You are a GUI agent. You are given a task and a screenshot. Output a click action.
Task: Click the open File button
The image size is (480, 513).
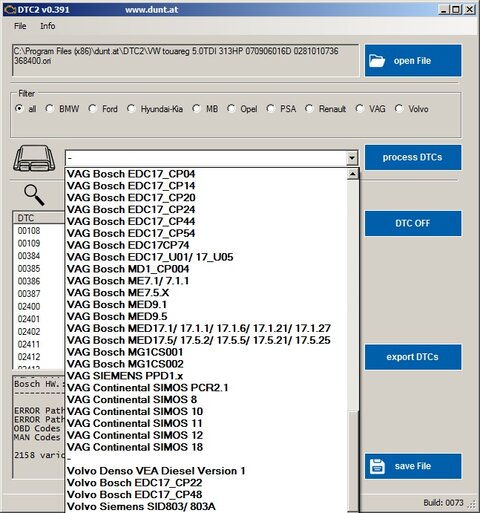point(413,61)
